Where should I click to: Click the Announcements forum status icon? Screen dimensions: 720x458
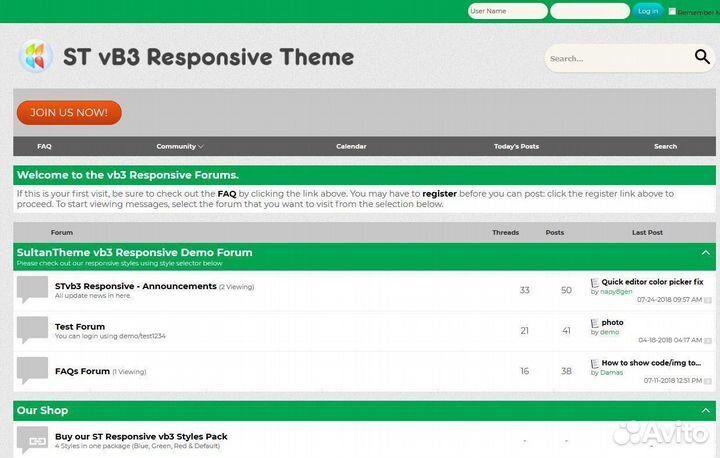tap(32, 289)
